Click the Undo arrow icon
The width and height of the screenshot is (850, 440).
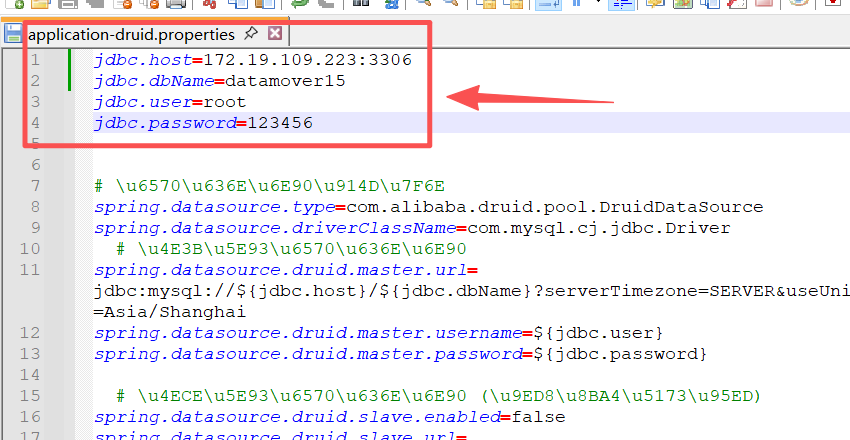click(299, 4)
